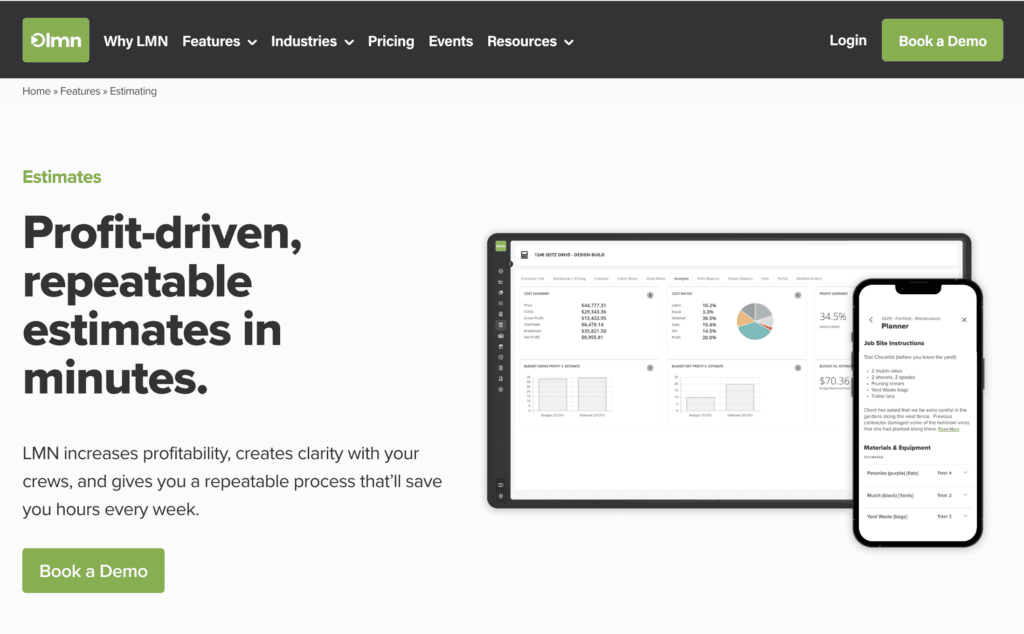Click the LMN logo in header
This screenshot has width=1024, height=634.
(56, 40)
